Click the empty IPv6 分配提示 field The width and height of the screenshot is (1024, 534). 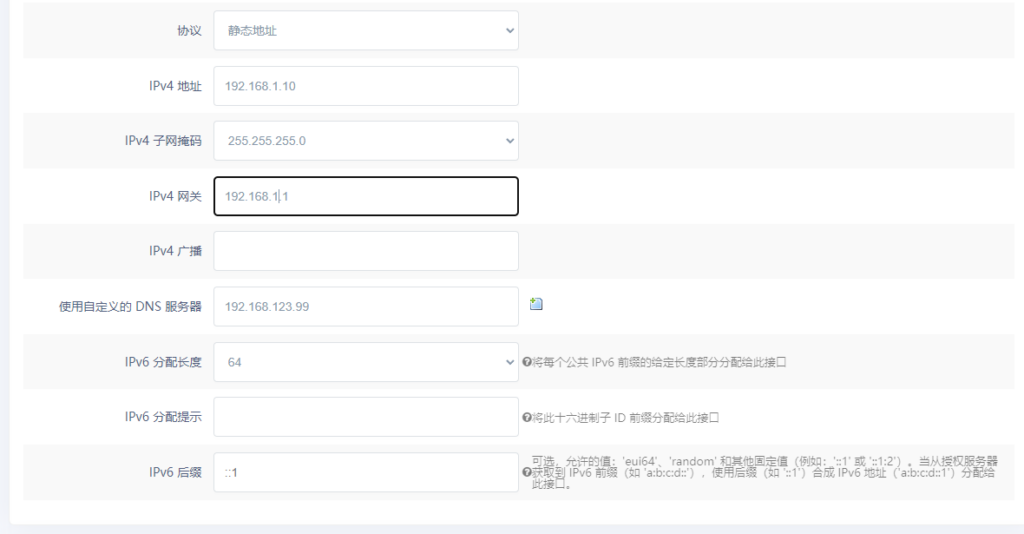(366, 417)
